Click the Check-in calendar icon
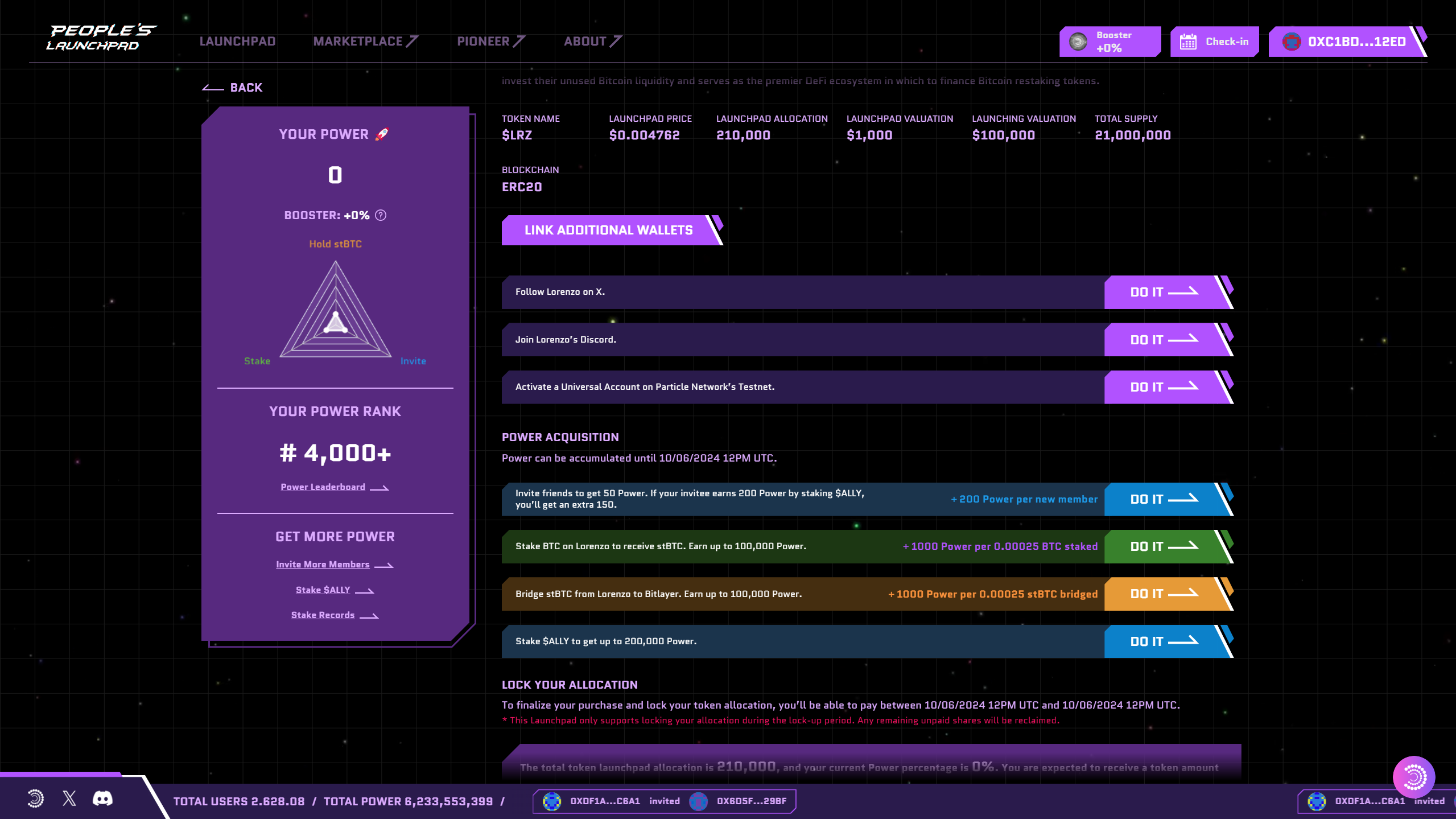Viewport: 1456px width, 819px height. tap(1188, 42)
